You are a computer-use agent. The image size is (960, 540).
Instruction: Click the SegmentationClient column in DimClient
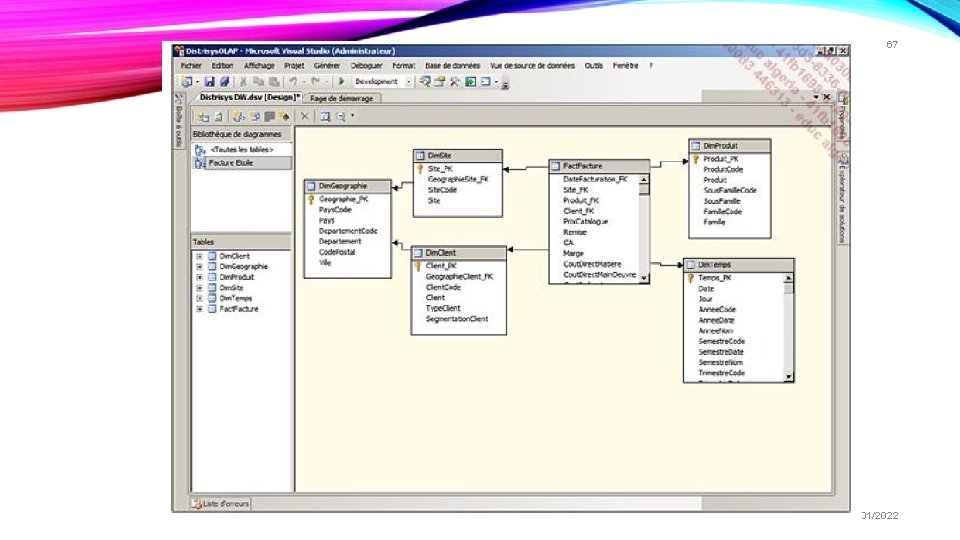click(457, 319)
